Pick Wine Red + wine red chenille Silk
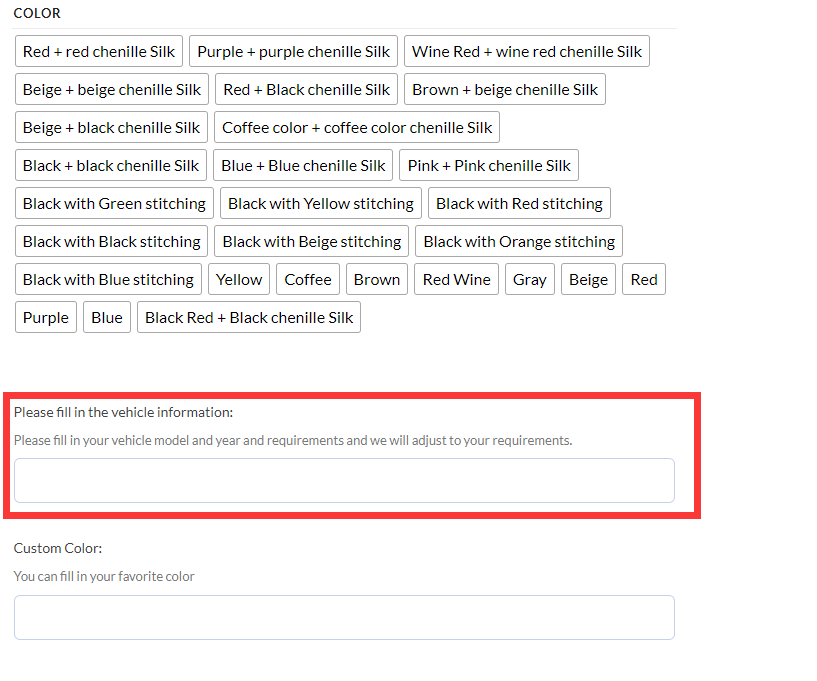This screenshot has width=817, height=681. click(x=526, y=52)
